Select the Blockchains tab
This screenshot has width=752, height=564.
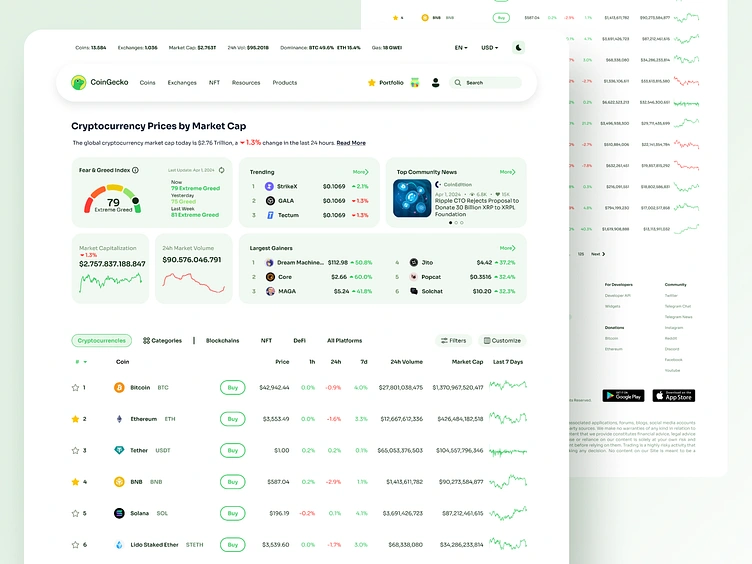[x=223, y=341]
